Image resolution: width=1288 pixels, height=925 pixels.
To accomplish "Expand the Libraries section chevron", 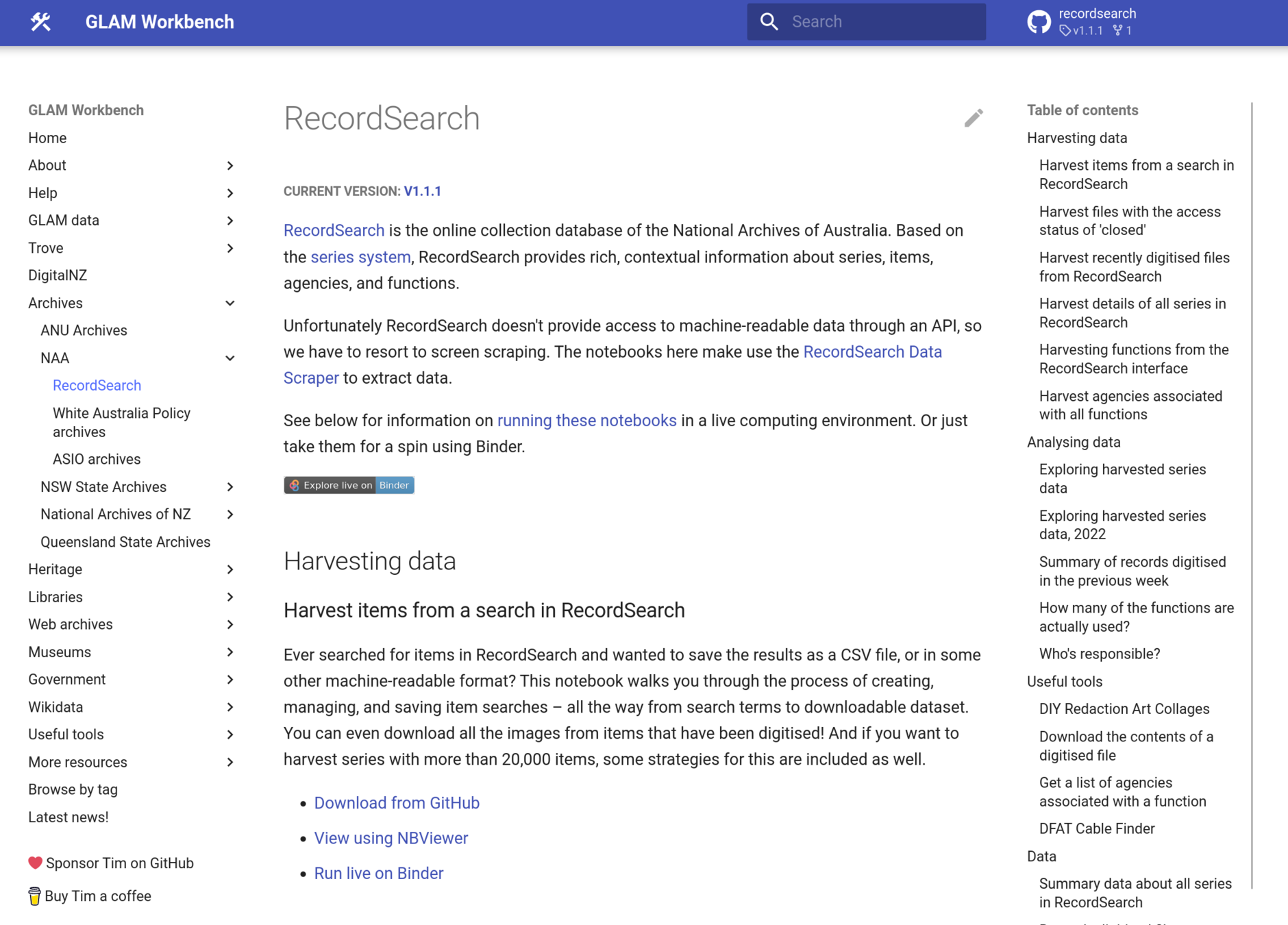I will pos(230,597).
